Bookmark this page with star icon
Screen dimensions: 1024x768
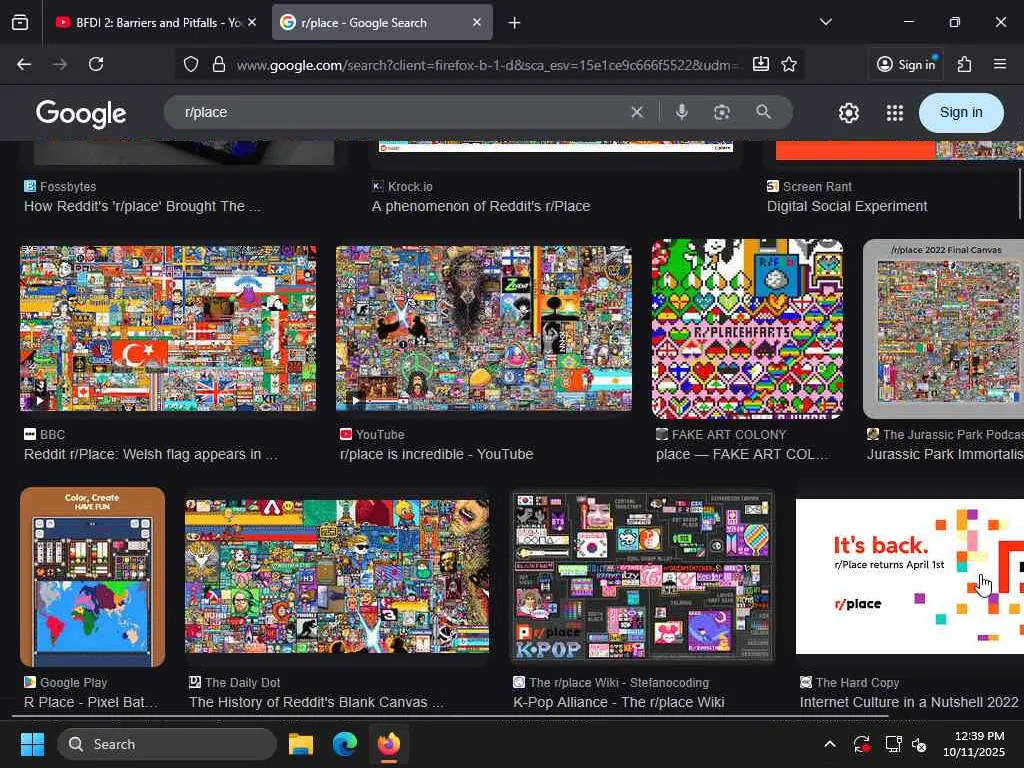coord(789,64)
